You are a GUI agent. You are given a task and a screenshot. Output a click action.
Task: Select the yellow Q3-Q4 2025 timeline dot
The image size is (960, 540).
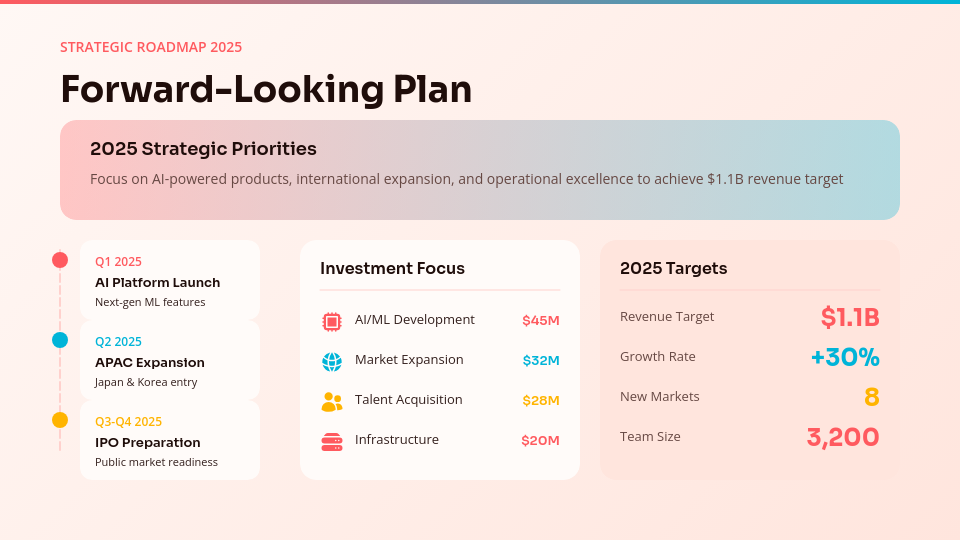(60, 420)
